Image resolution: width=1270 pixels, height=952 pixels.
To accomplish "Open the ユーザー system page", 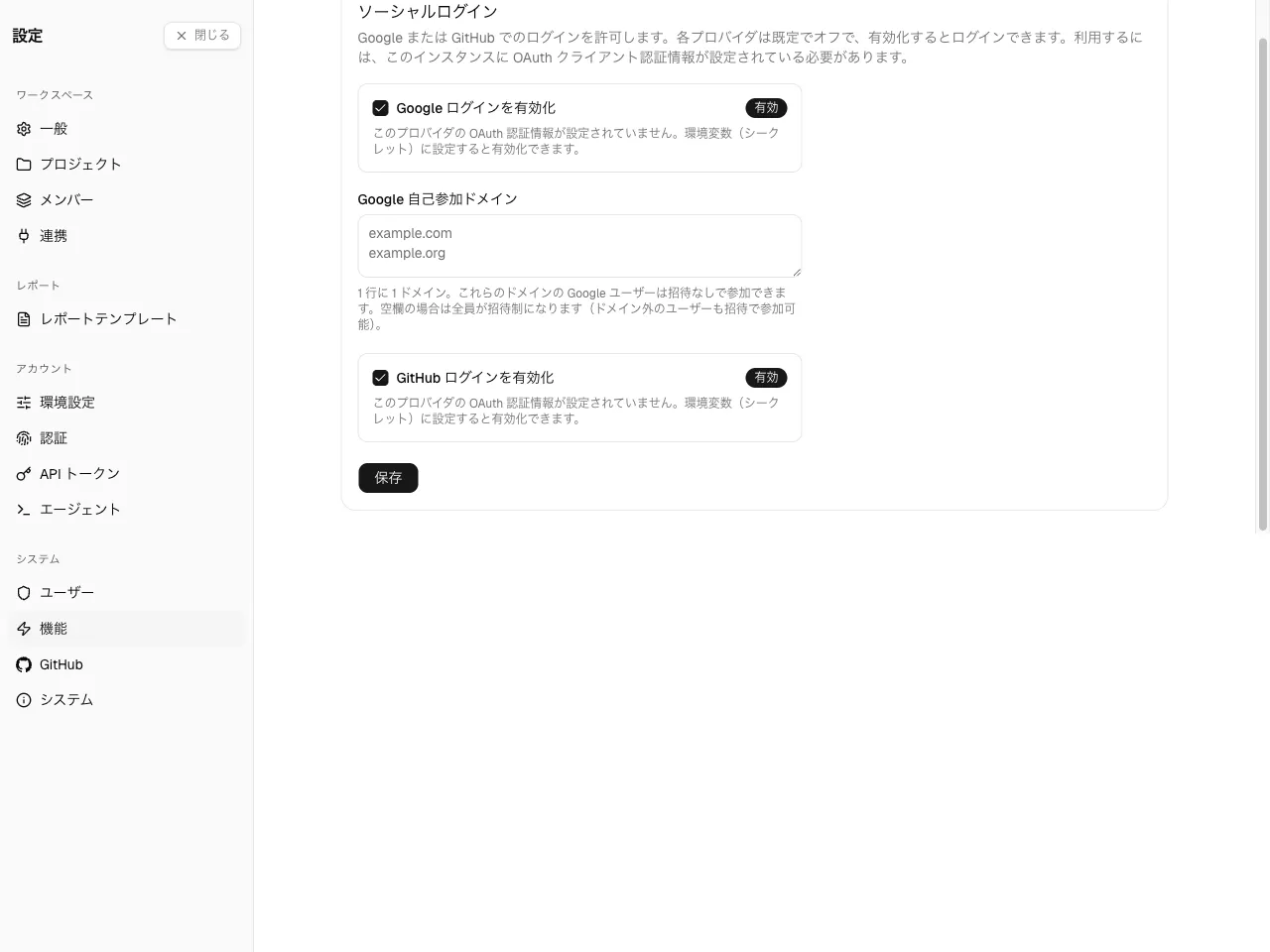I will pos(126,593).
